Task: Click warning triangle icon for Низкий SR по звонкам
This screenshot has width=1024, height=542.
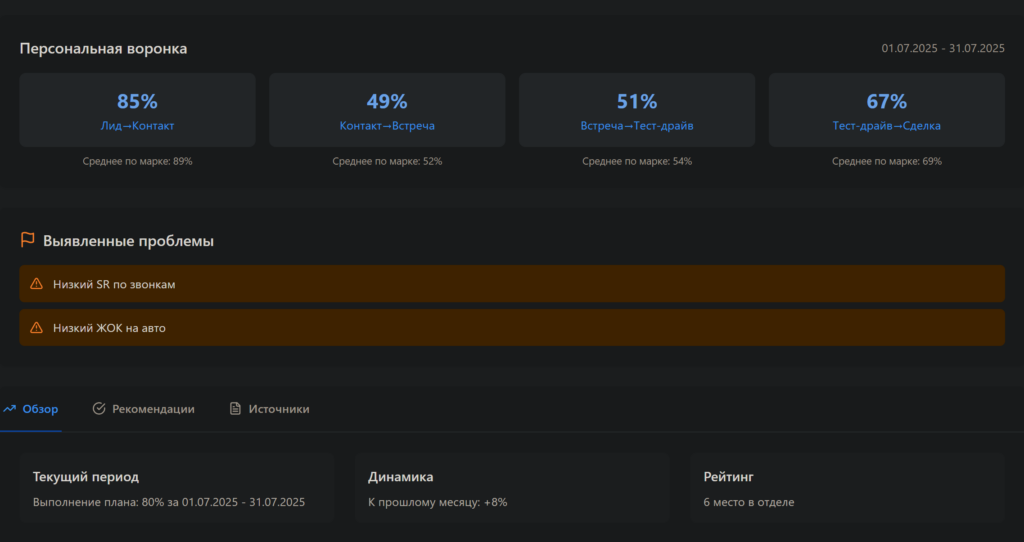Action: pyautogui.click(x=37, y=285)
